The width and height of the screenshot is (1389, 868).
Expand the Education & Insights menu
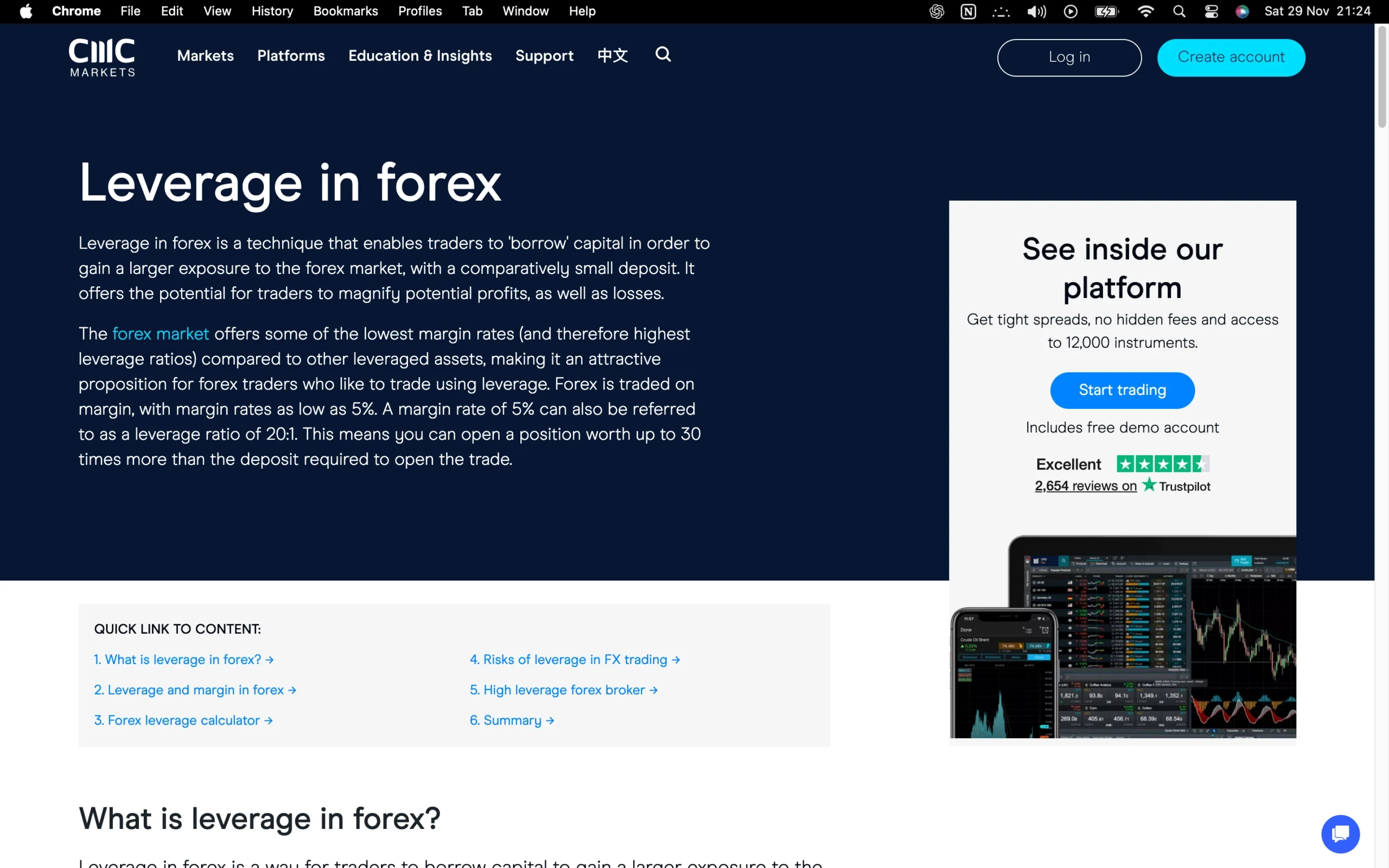(420, 56)
